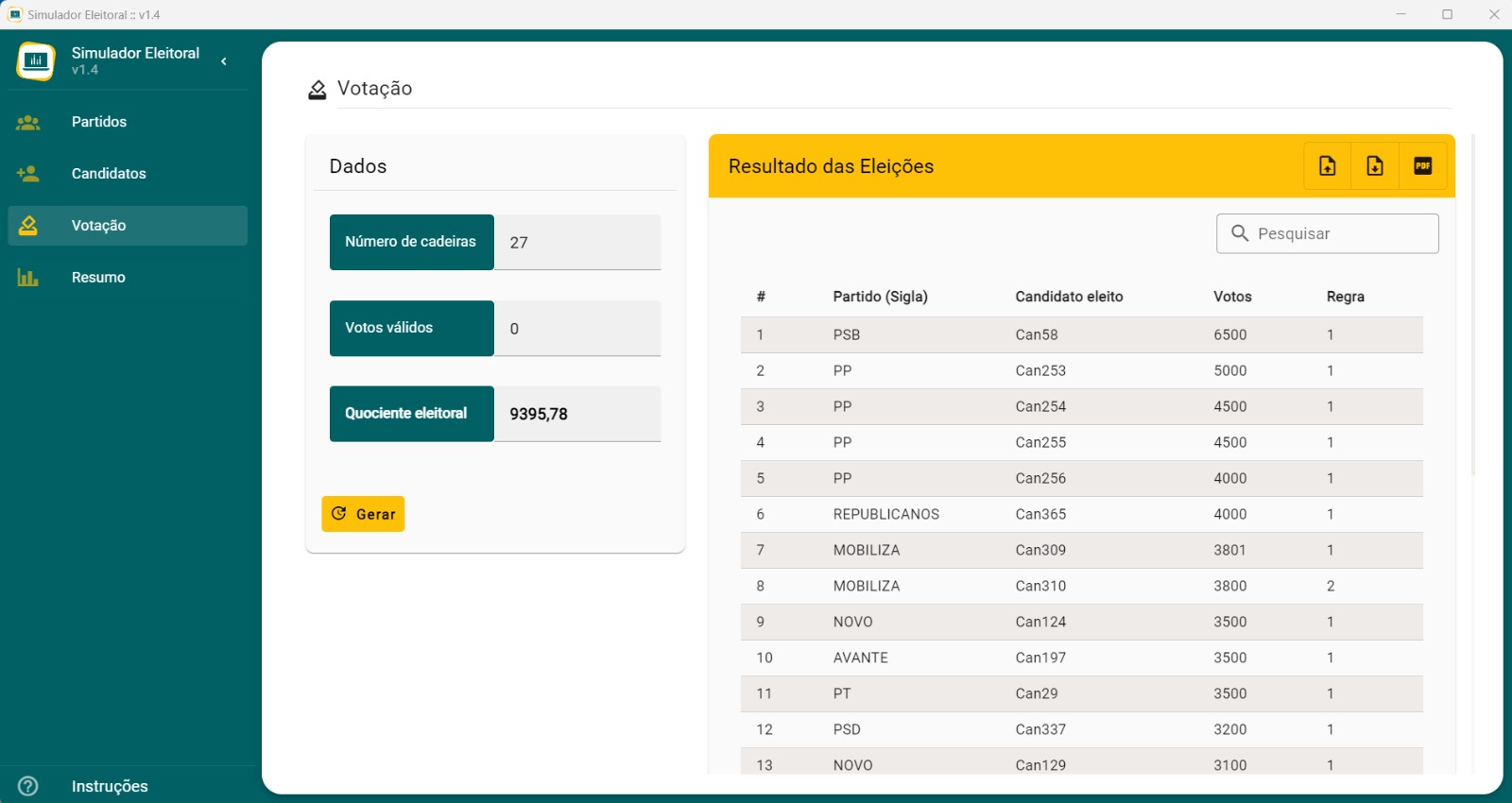Click the Número de cadeiras input field

click(x=577, y=243)
